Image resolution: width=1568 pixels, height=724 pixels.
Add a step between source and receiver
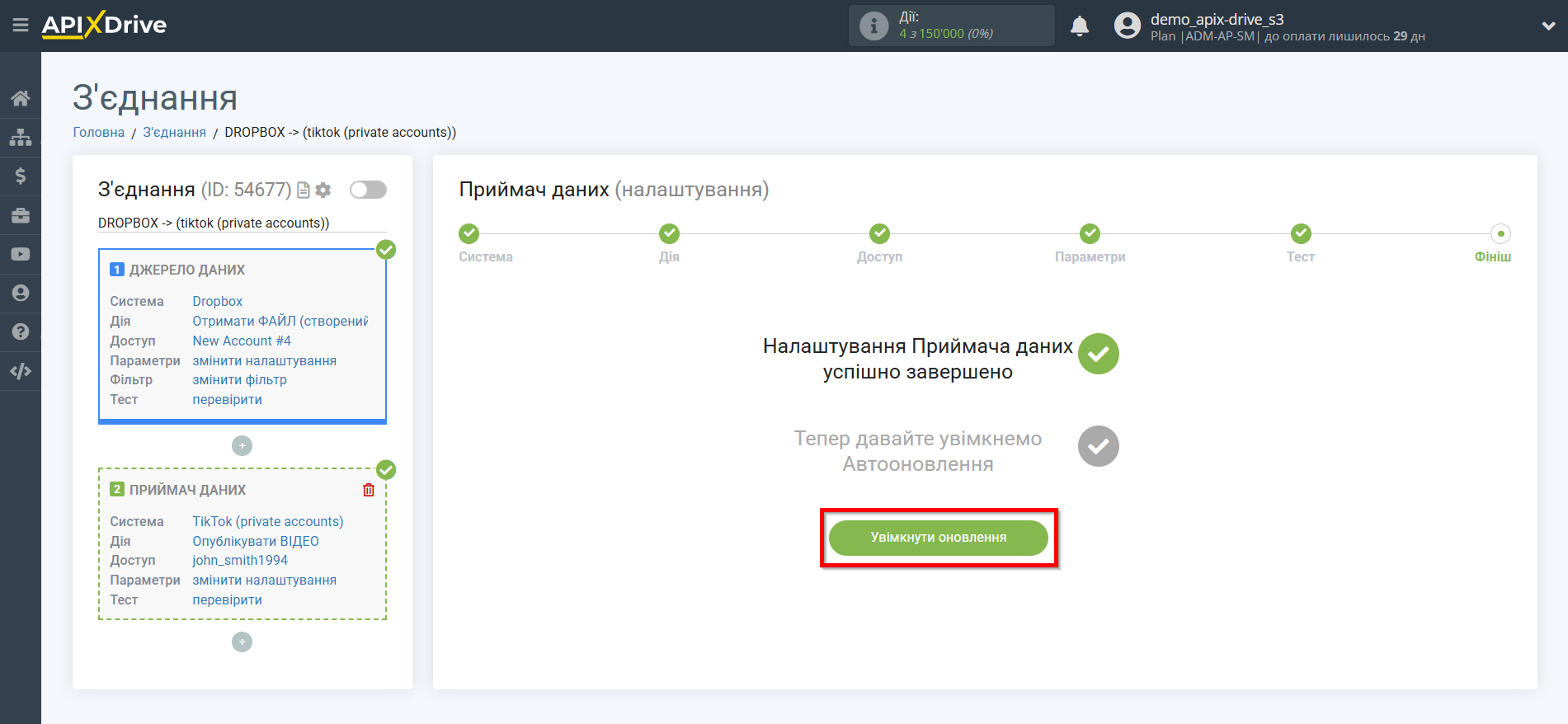tap(242, 445)
